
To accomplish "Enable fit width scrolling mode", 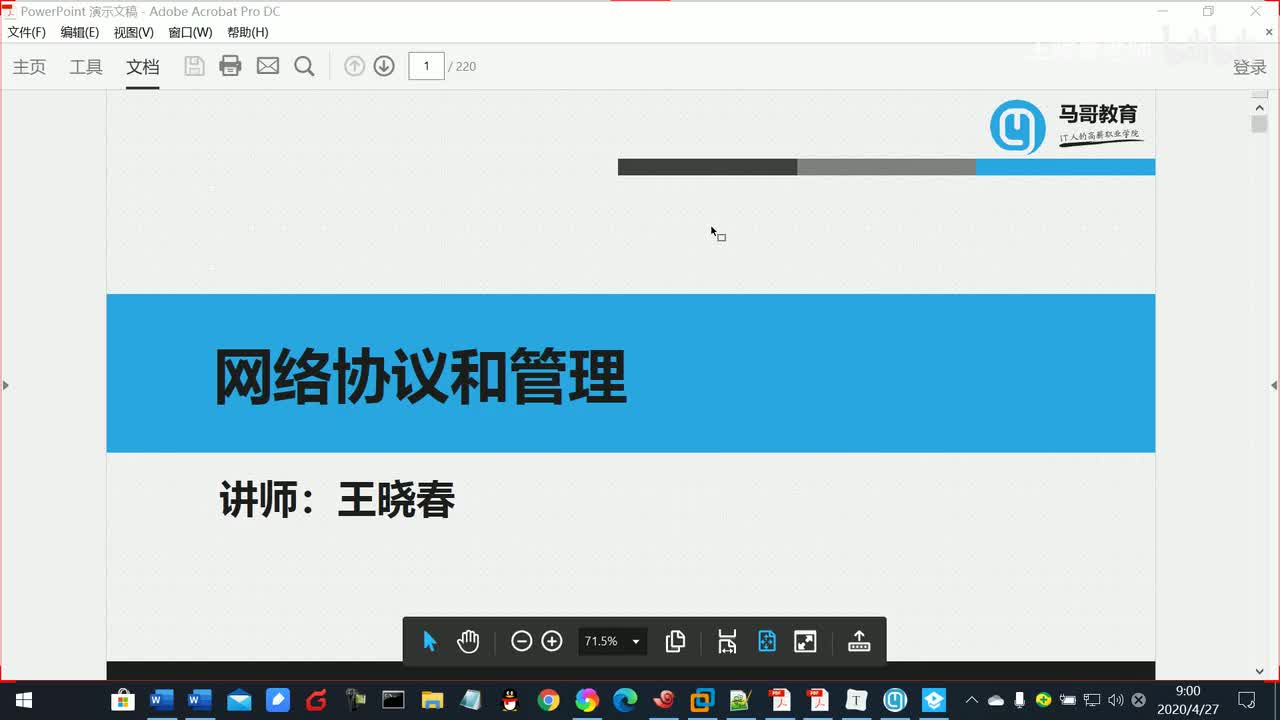I will pos(727,641).
